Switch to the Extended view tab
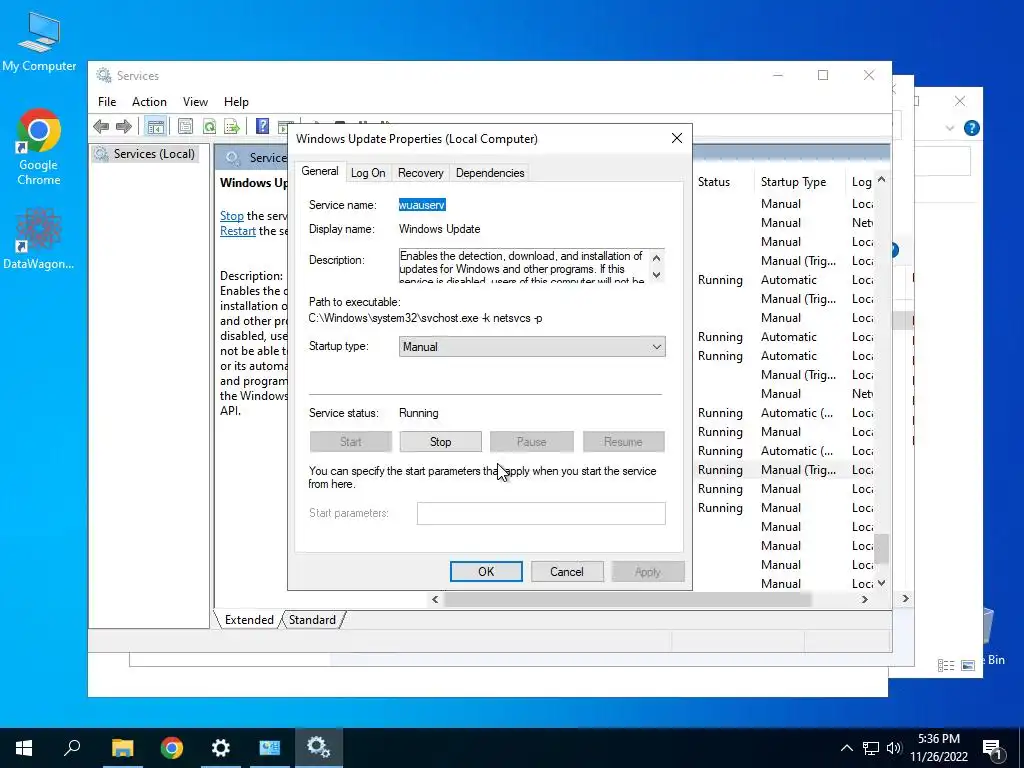This screenshot has height=768, width=1024. [249, 620]
